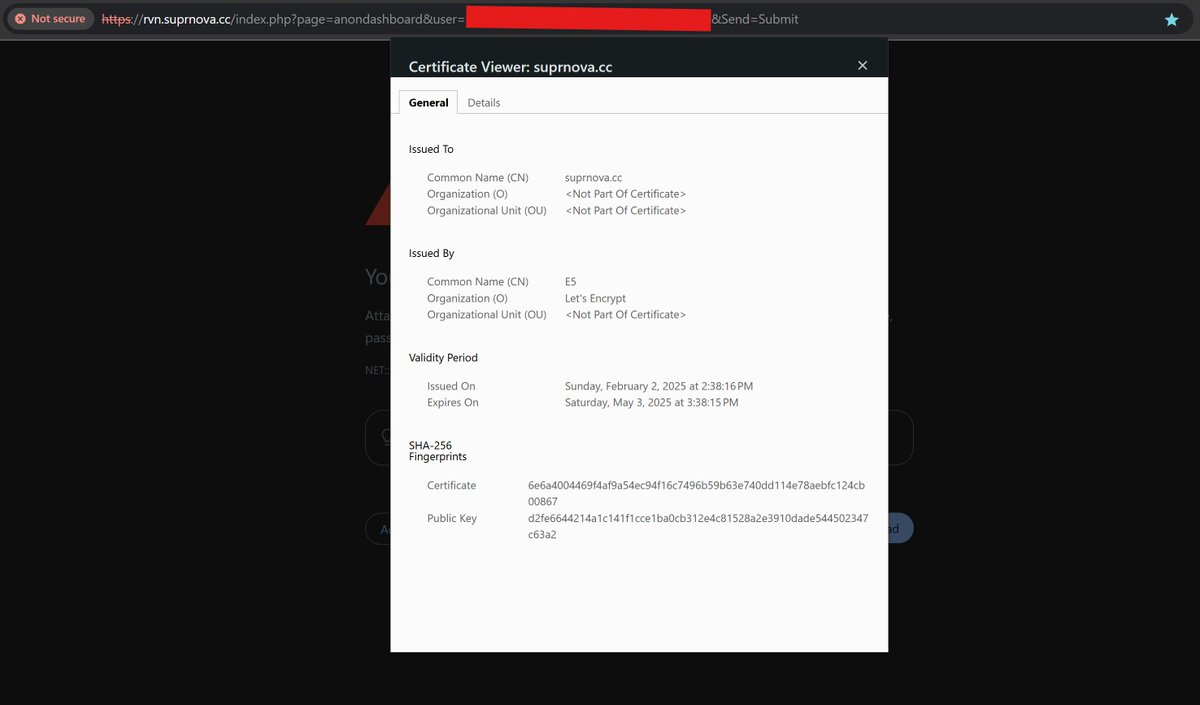1200x705 pixels.
Task: Click the URL in the address bar
Action: click(450, 19)
